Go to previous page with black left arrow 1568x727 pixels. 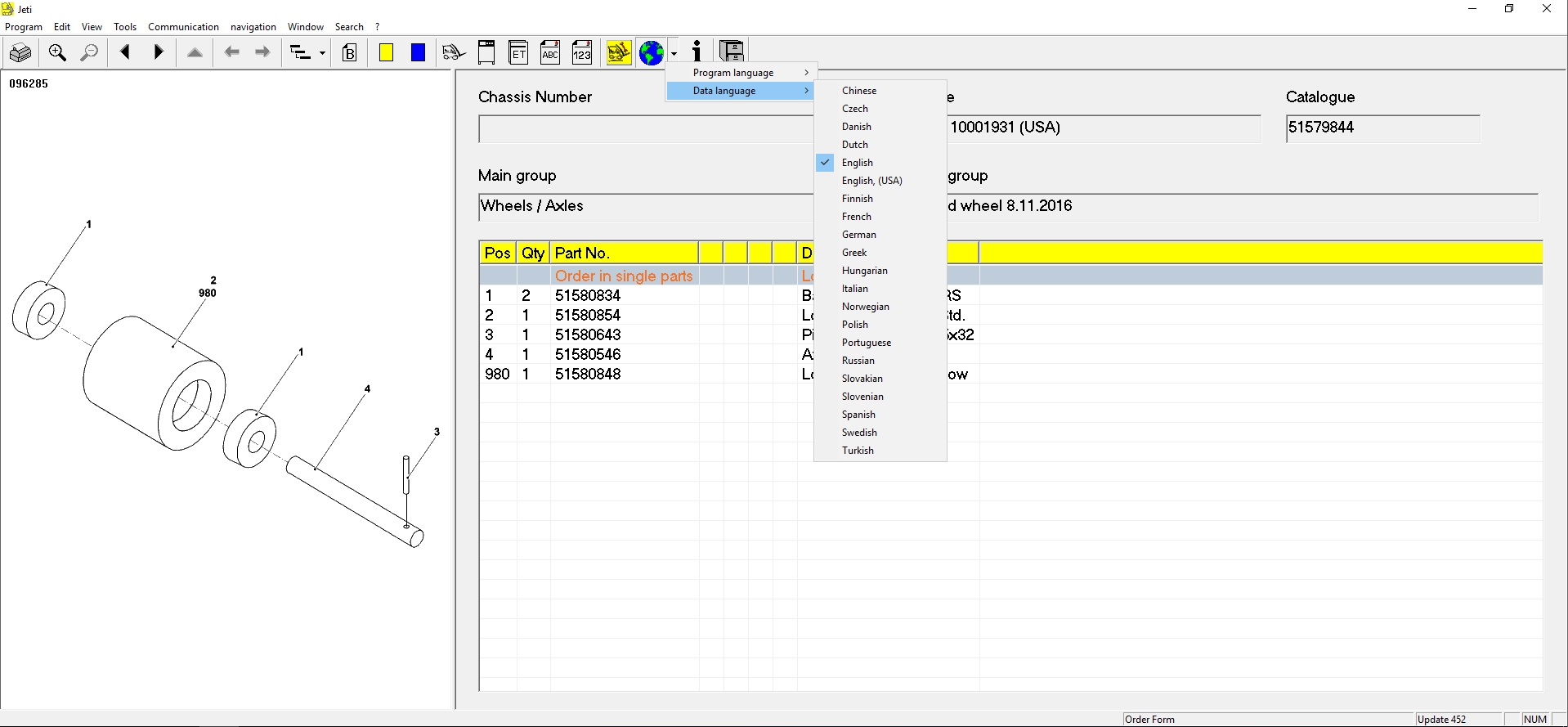(x=125, y=52)
